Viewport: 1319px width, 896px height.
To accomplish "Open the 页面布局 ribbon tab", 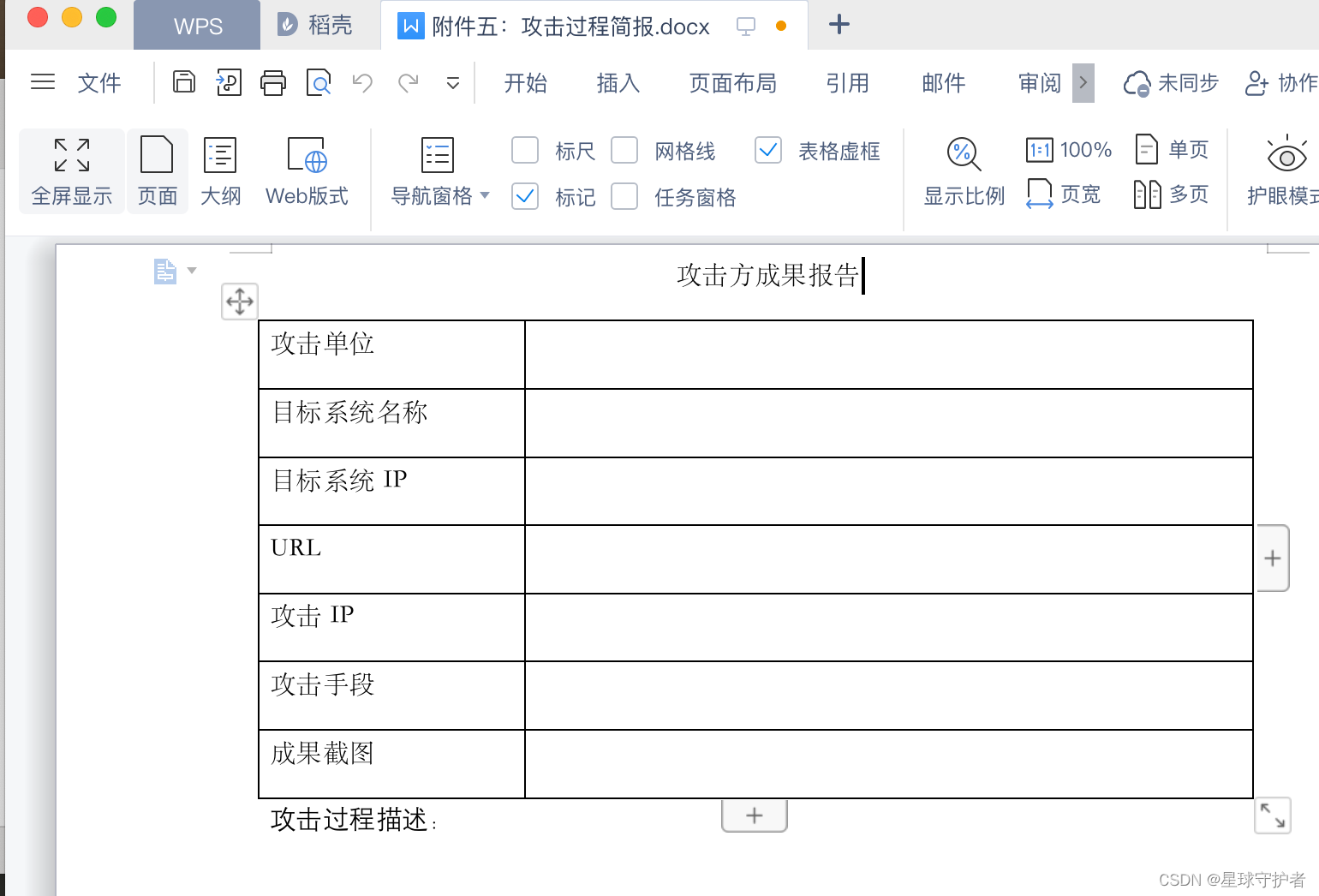I will [x=733, y=83].
